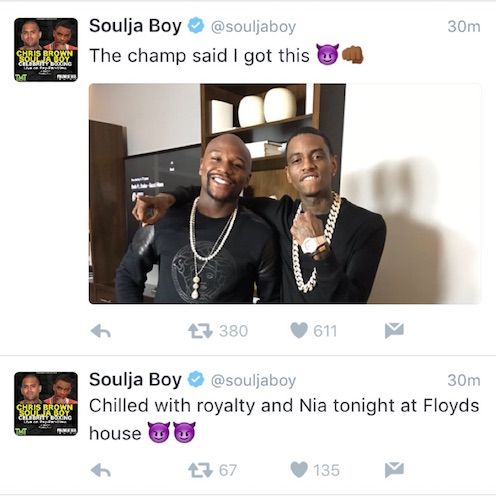Retweet the tweet with 67 retweets
Image resolution: width=496 pixels, height=497 pixels.
pyautogui.click(x=200, y=471)
